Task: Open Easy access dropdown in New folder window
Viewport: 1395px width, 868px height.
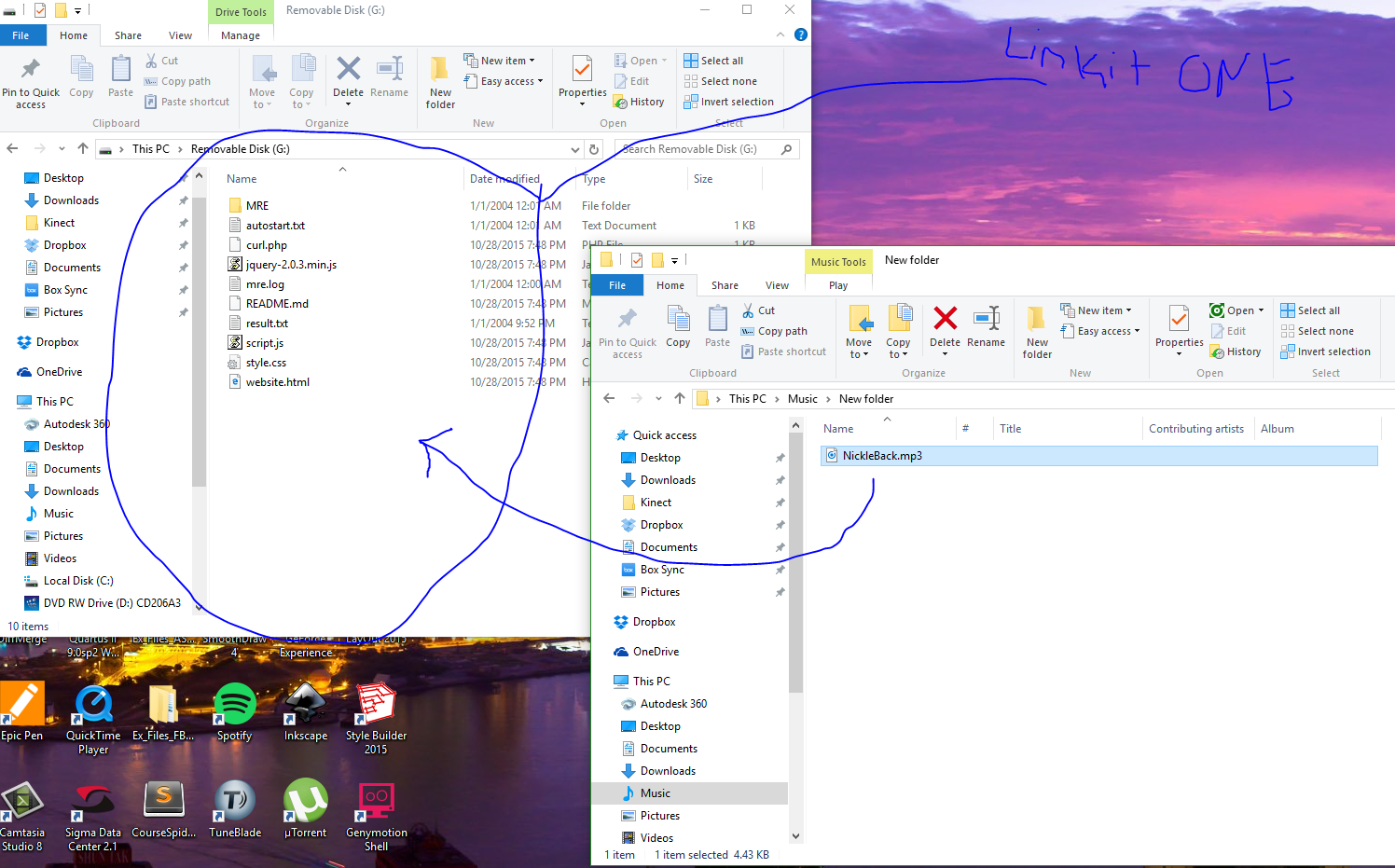Action: point(1099,331)
